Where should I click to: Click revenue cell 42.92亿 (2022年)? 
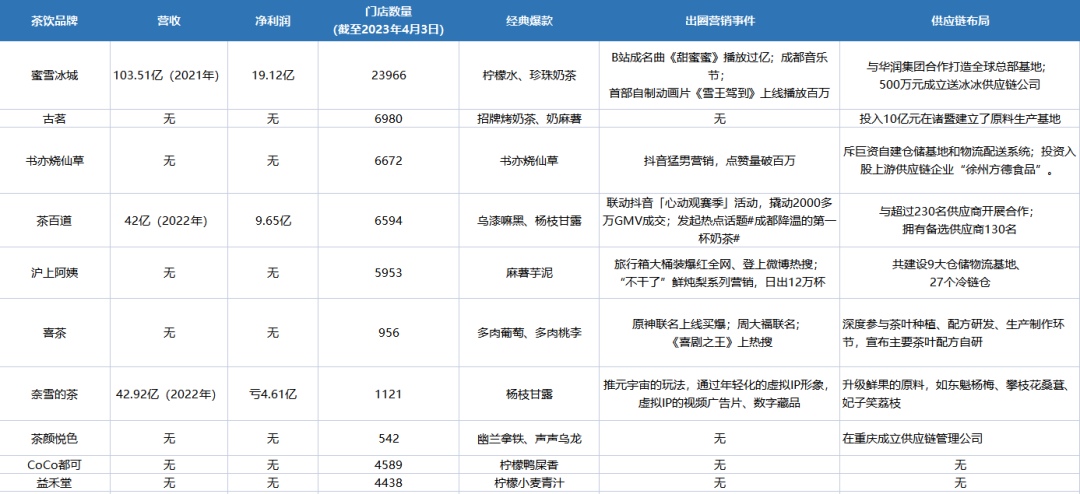pos(169,394)
